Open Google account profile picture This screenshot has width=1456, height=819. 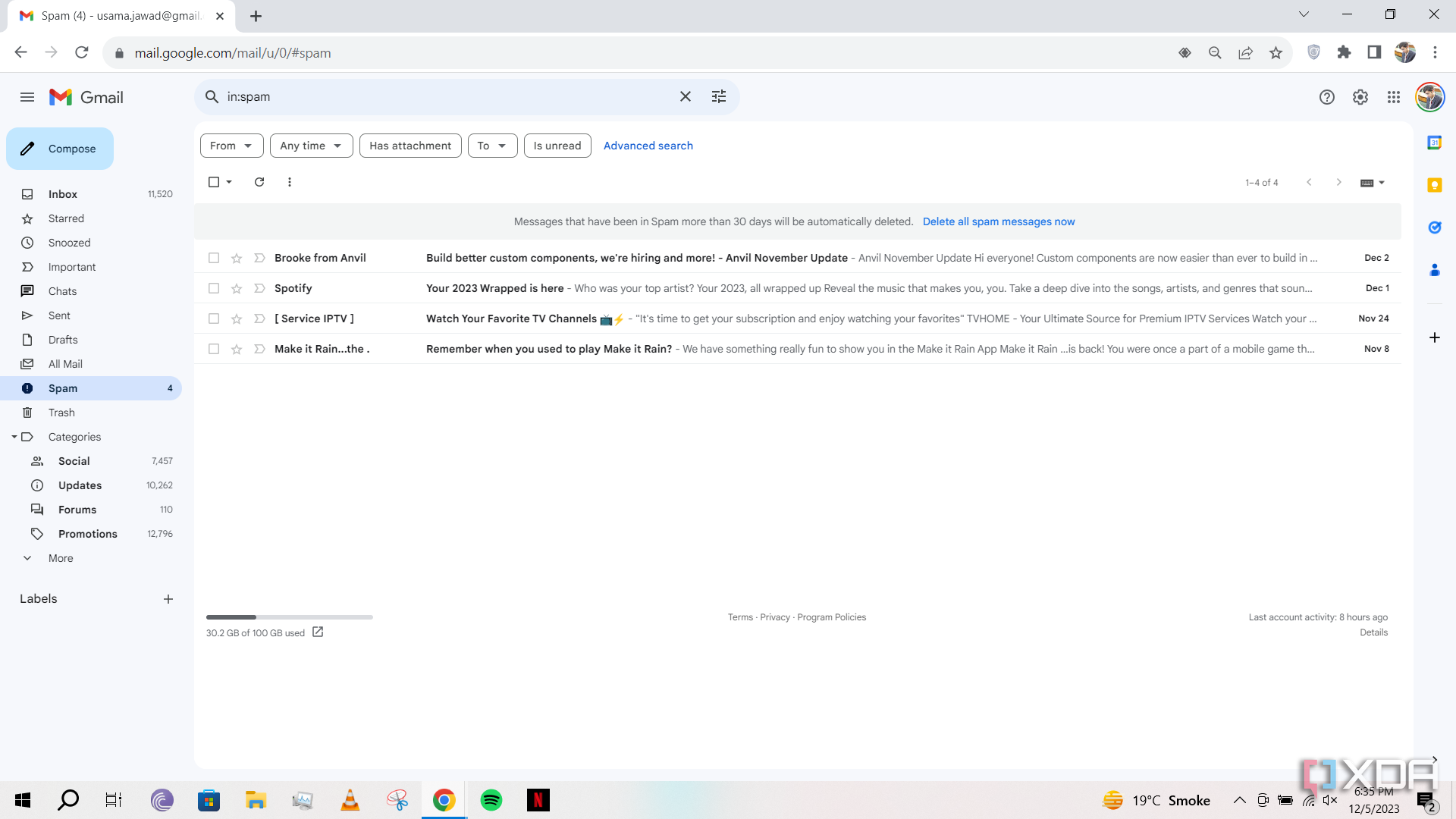pos(1430,97)
